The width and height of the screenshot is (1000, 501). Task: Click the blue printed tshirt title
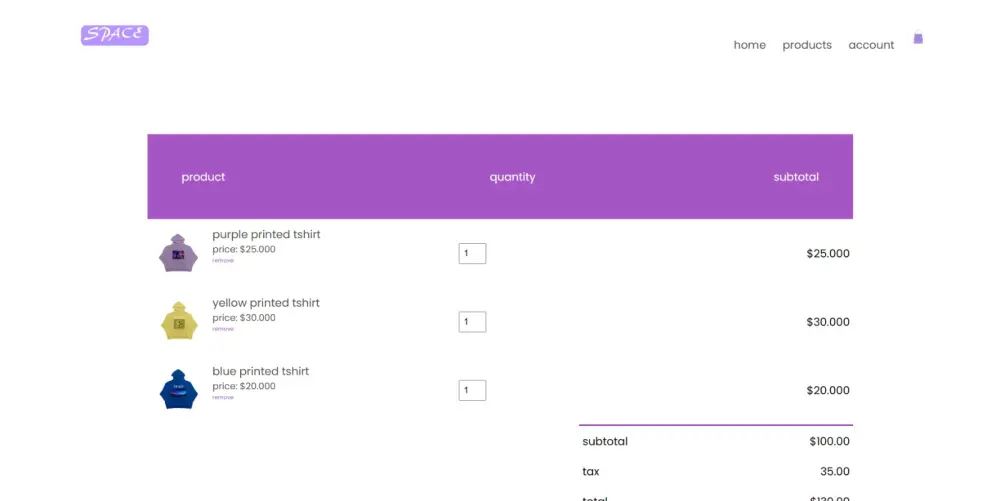(x=260, y=371)
